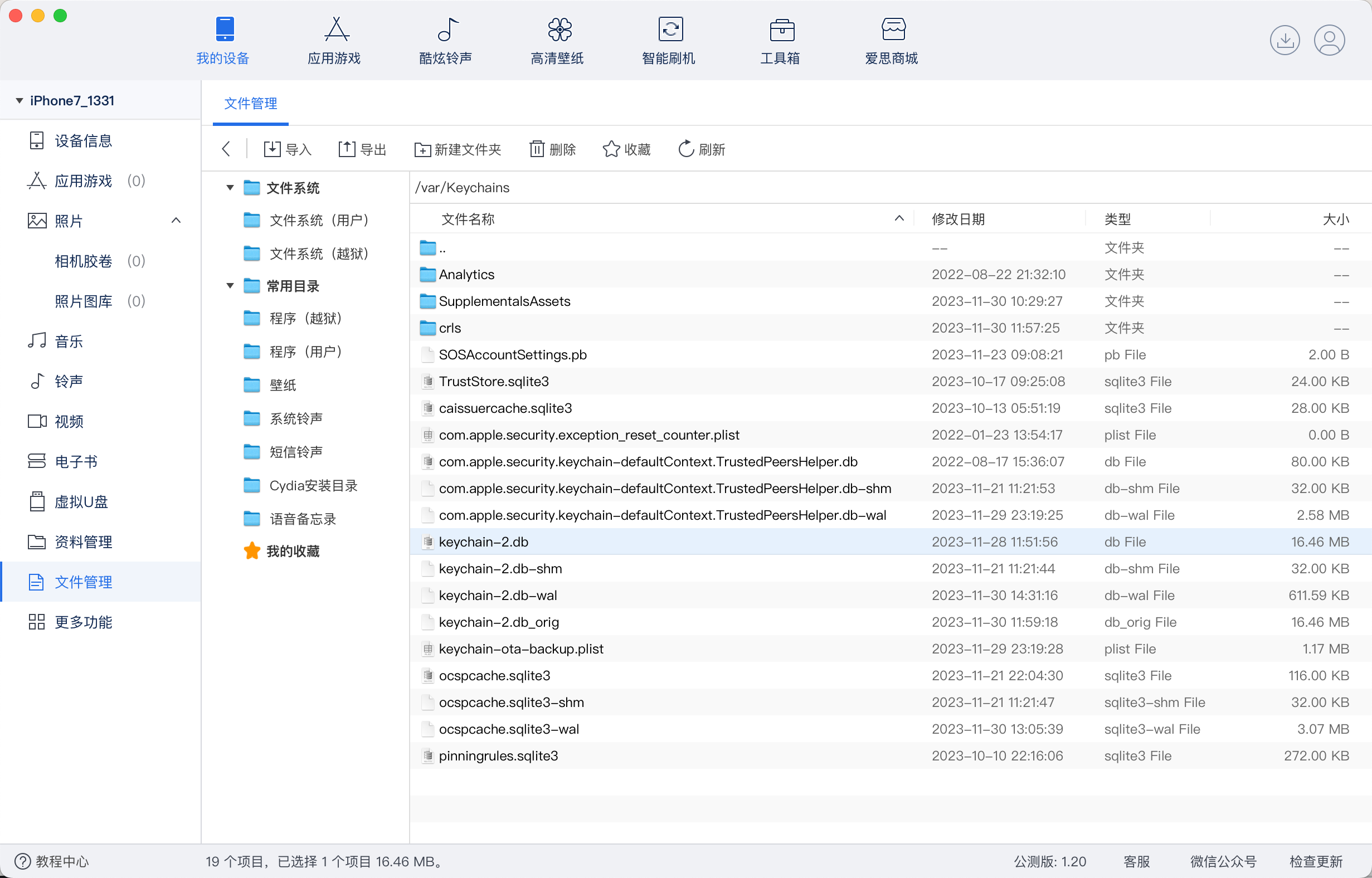Click the /var/Keychains path field
1372x878 pixels.
tap(889, 188)
